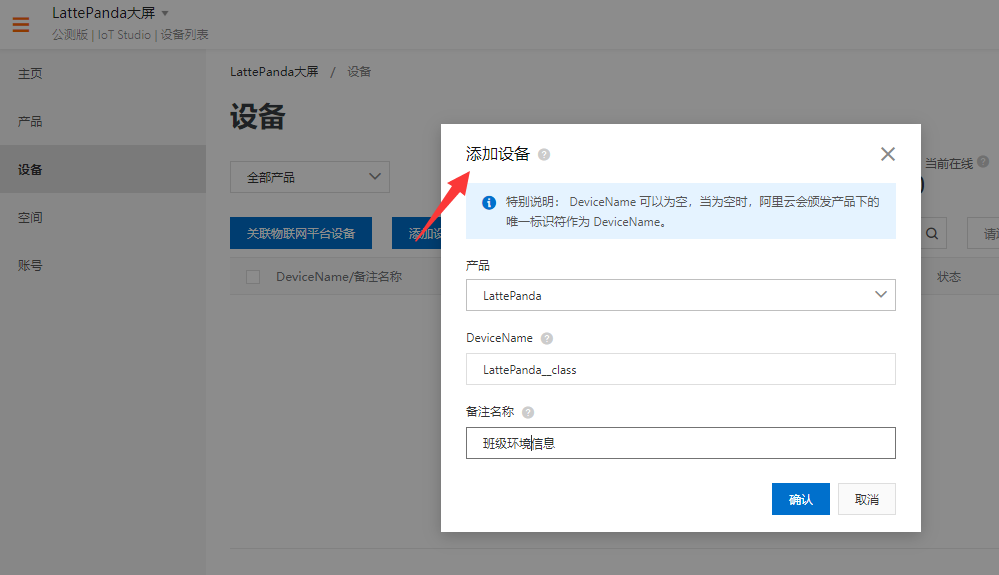
Task: Click the help icon next to DeviceName label
Action: 547,339
